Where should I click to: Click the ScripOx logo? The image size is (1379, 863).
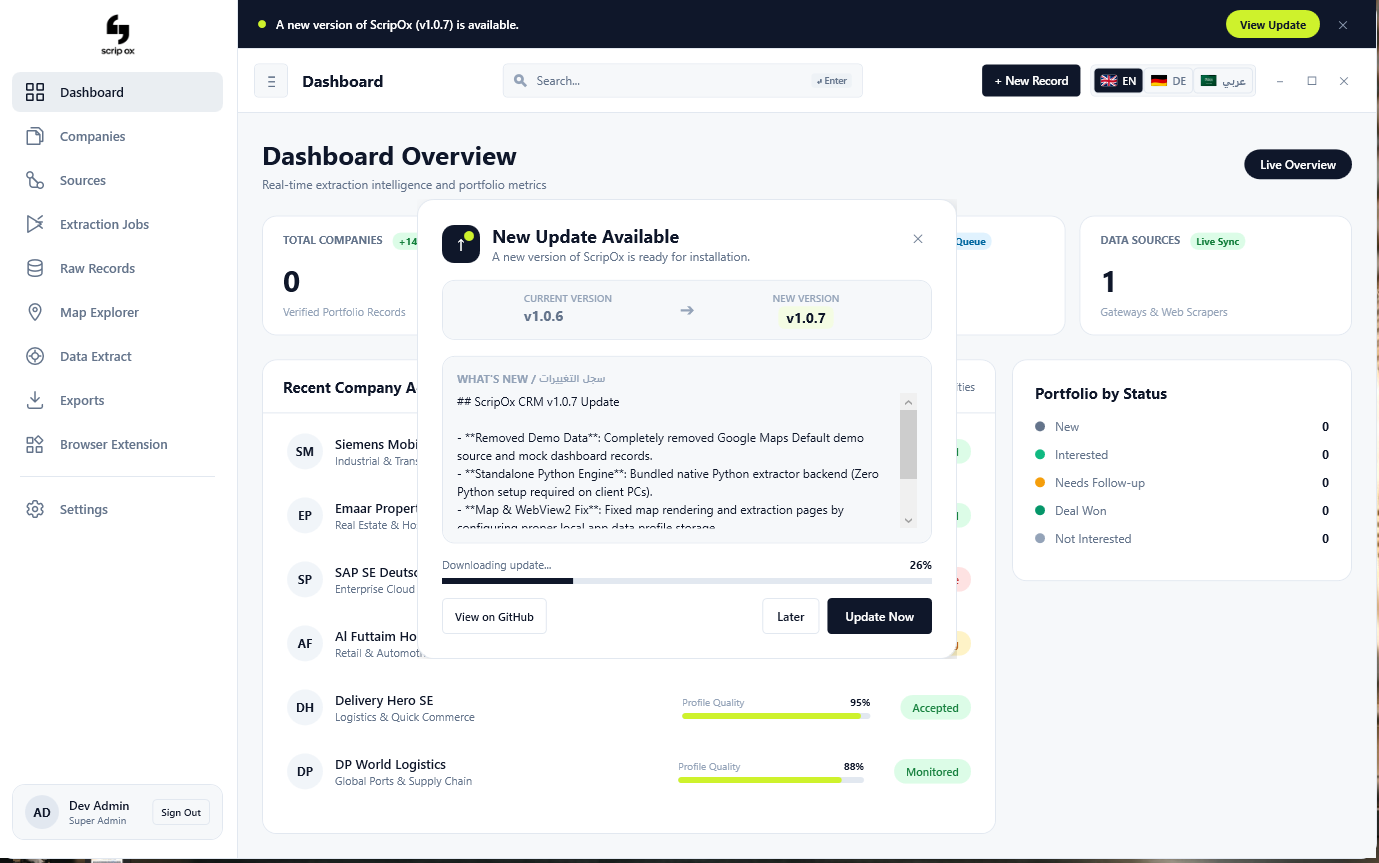click(118, 34)
